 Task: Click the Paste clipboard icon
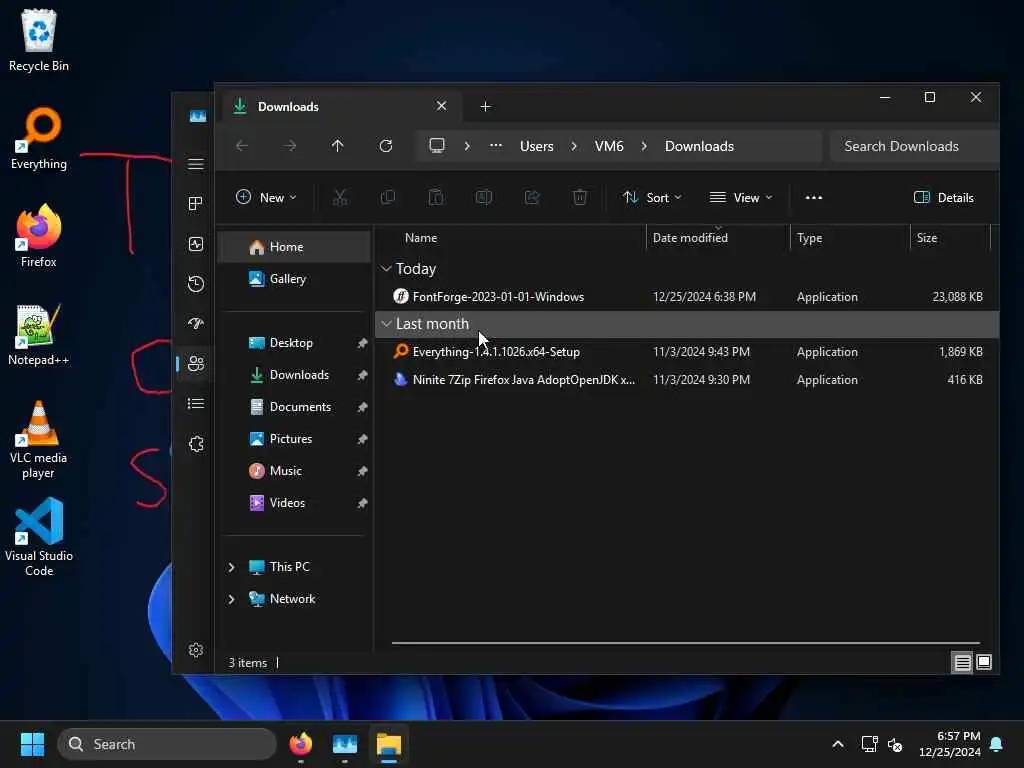436,197
